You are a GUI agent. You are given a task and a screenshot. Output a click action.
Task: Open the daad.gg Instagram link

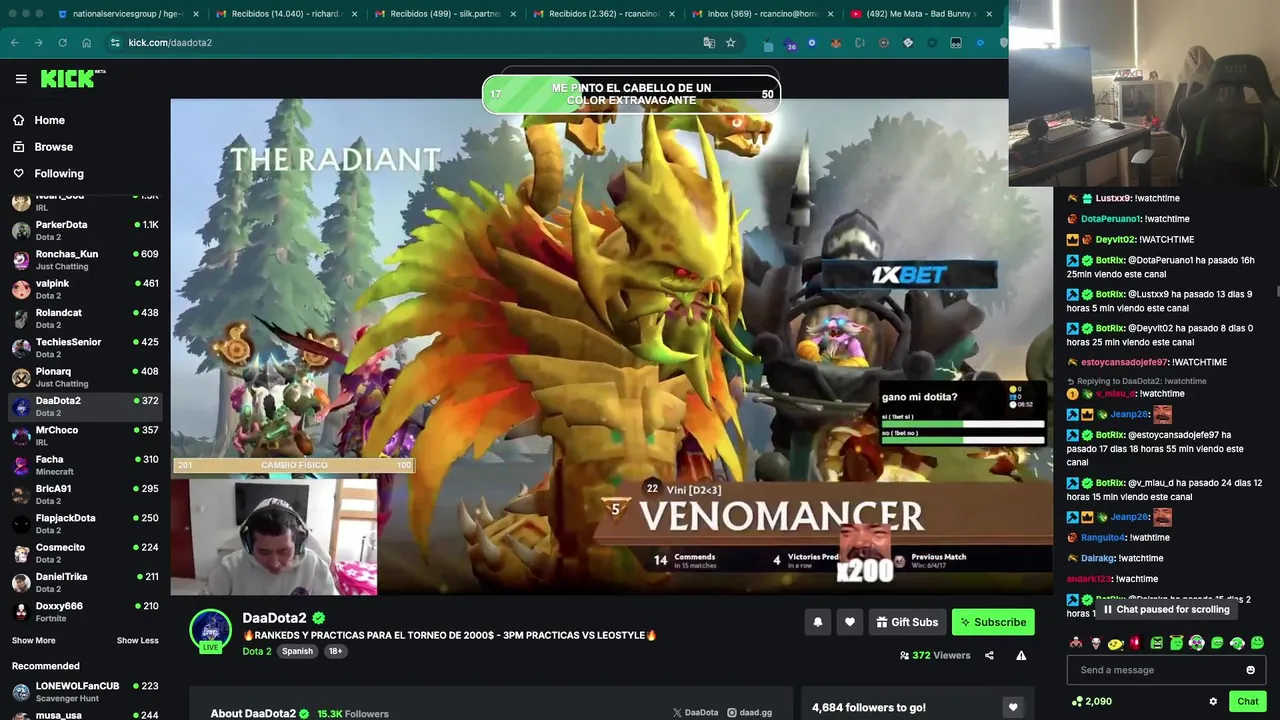pyautogui.click(x=750, y=713)
